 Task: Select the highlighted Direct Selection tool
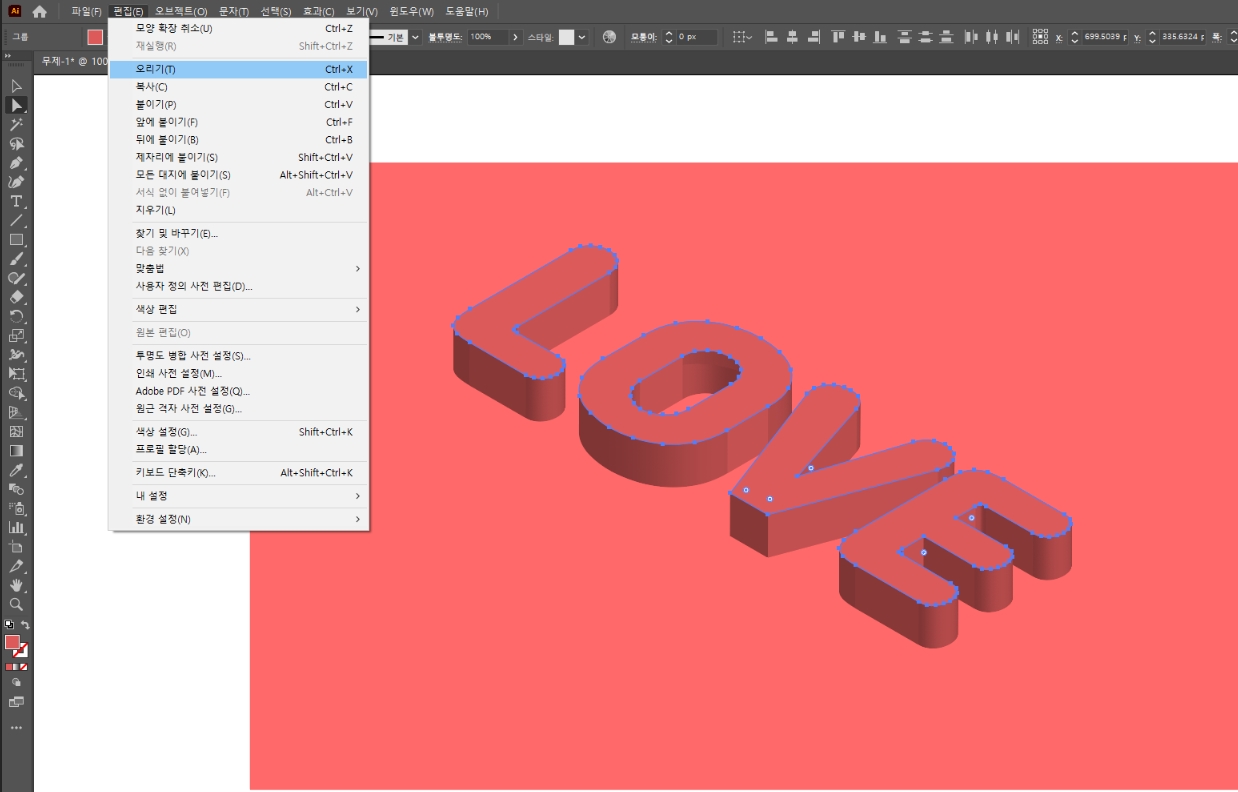pyautogui.click(x=16, y=105)
